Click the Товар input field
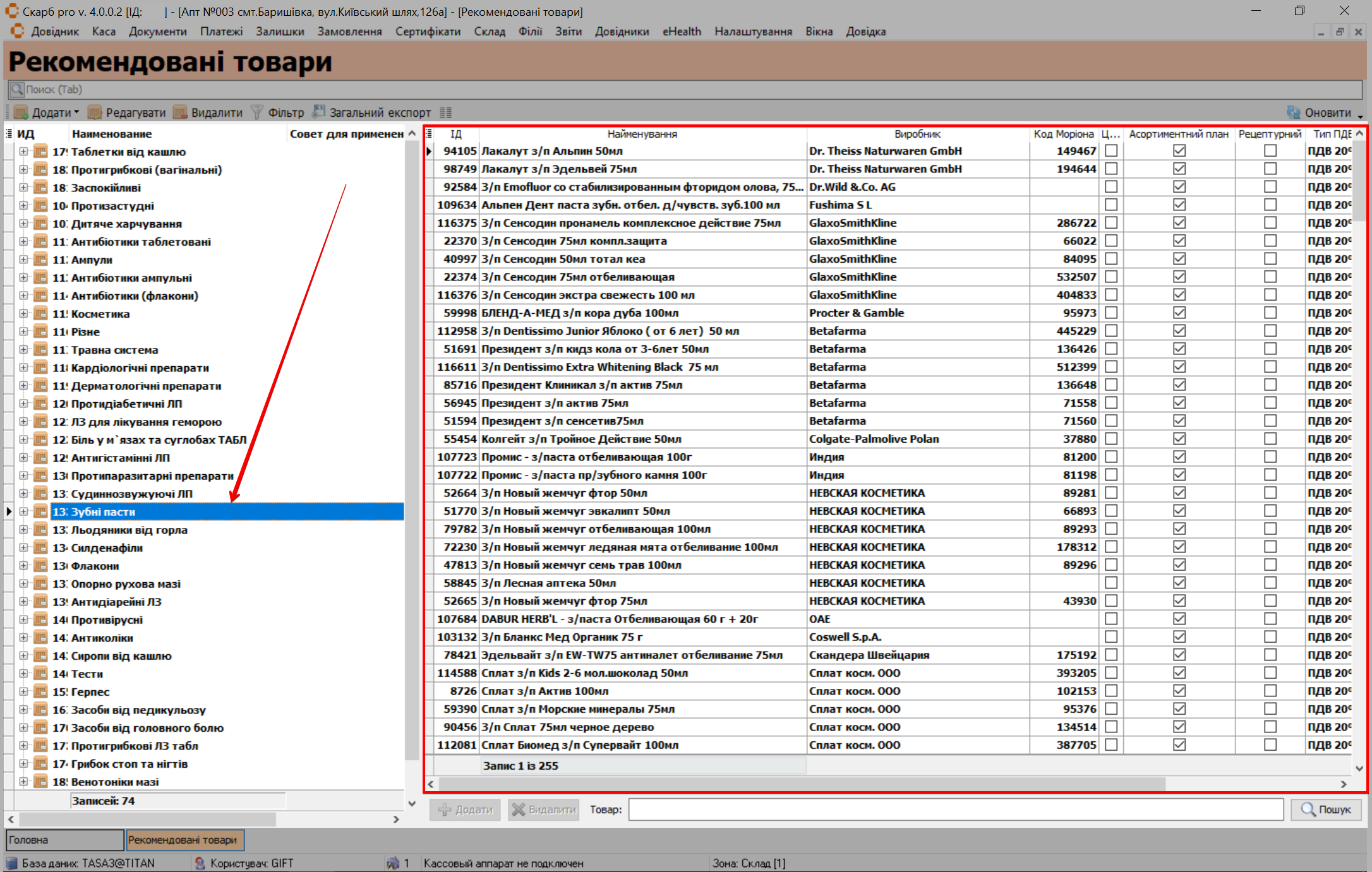The width and height of the screenshot is (1372, 872). point(955,809)
